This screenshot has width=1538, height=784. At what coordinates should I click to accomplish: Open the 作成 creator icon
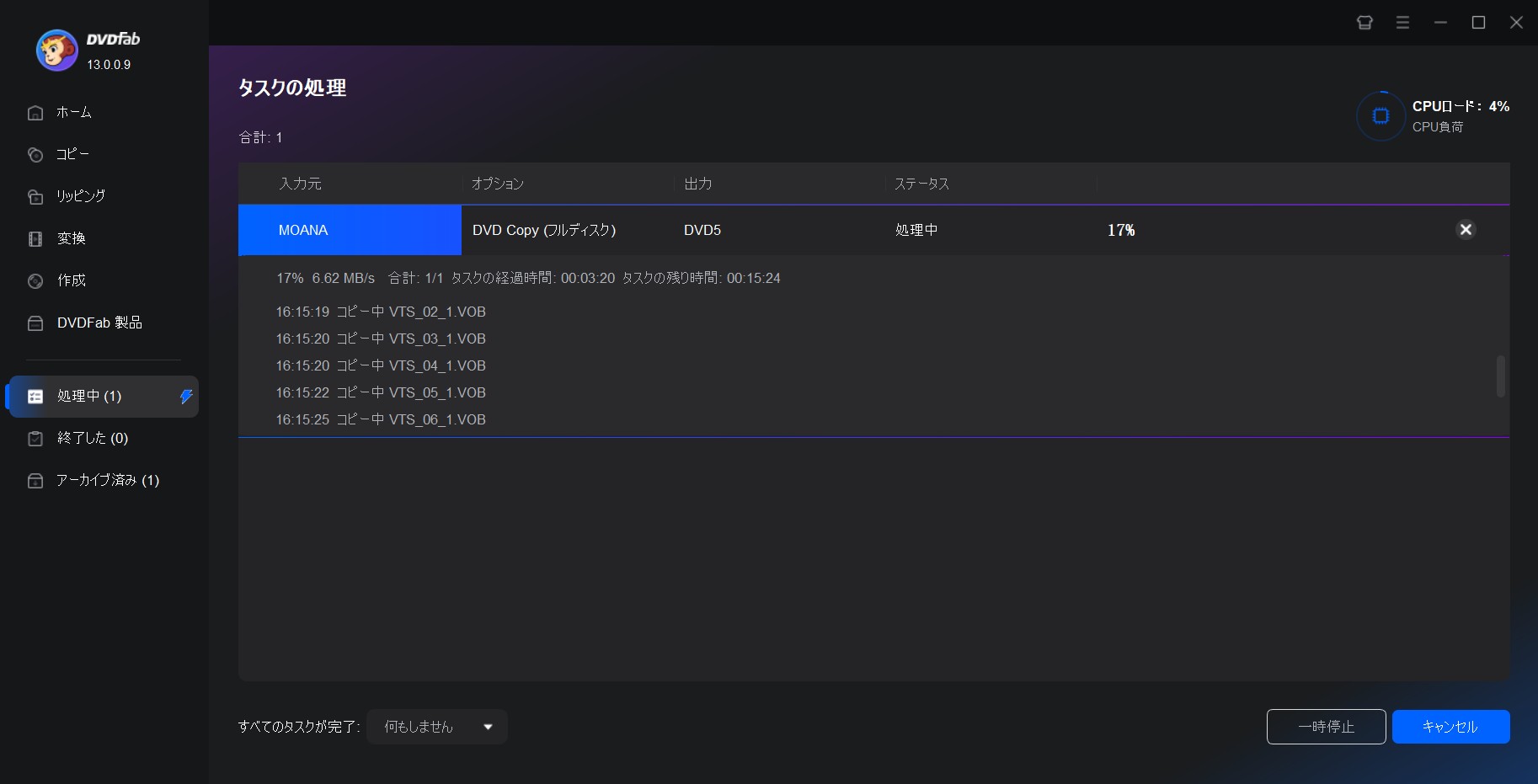pos(35,281)
